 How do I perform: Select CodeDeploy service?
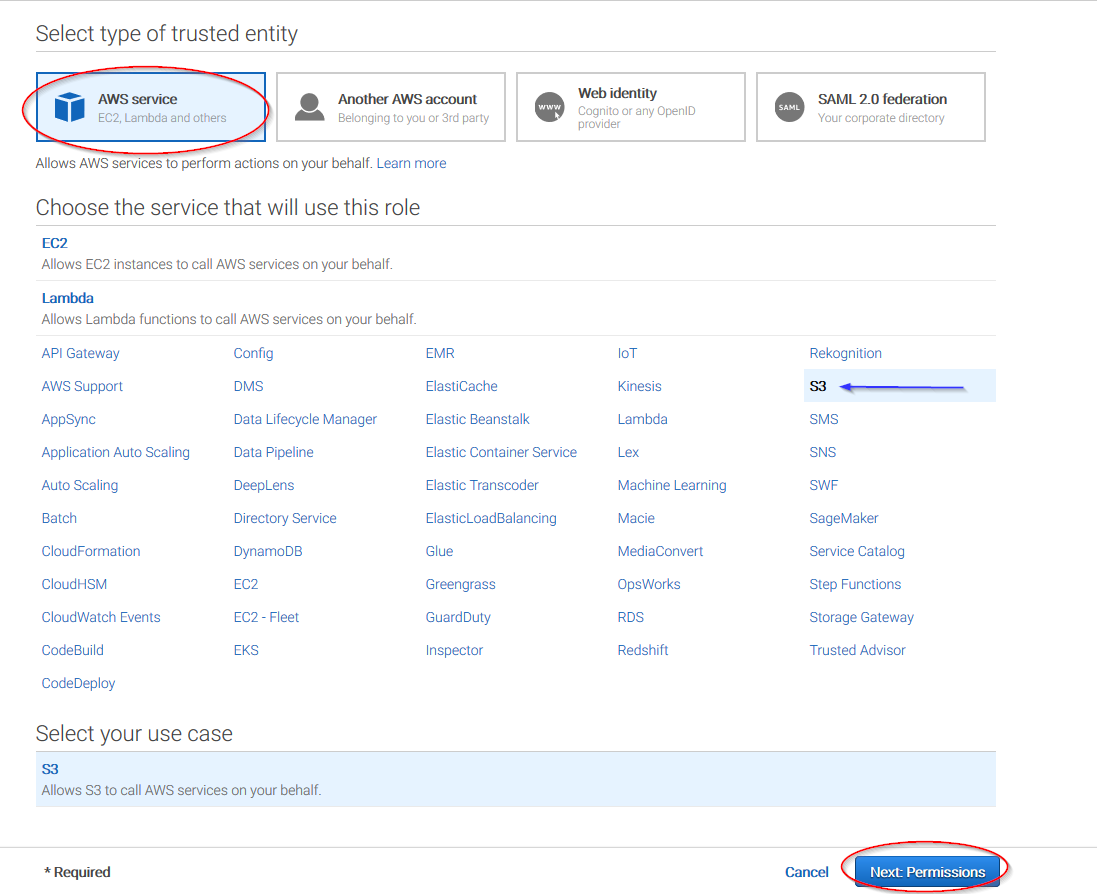point(78,683)
